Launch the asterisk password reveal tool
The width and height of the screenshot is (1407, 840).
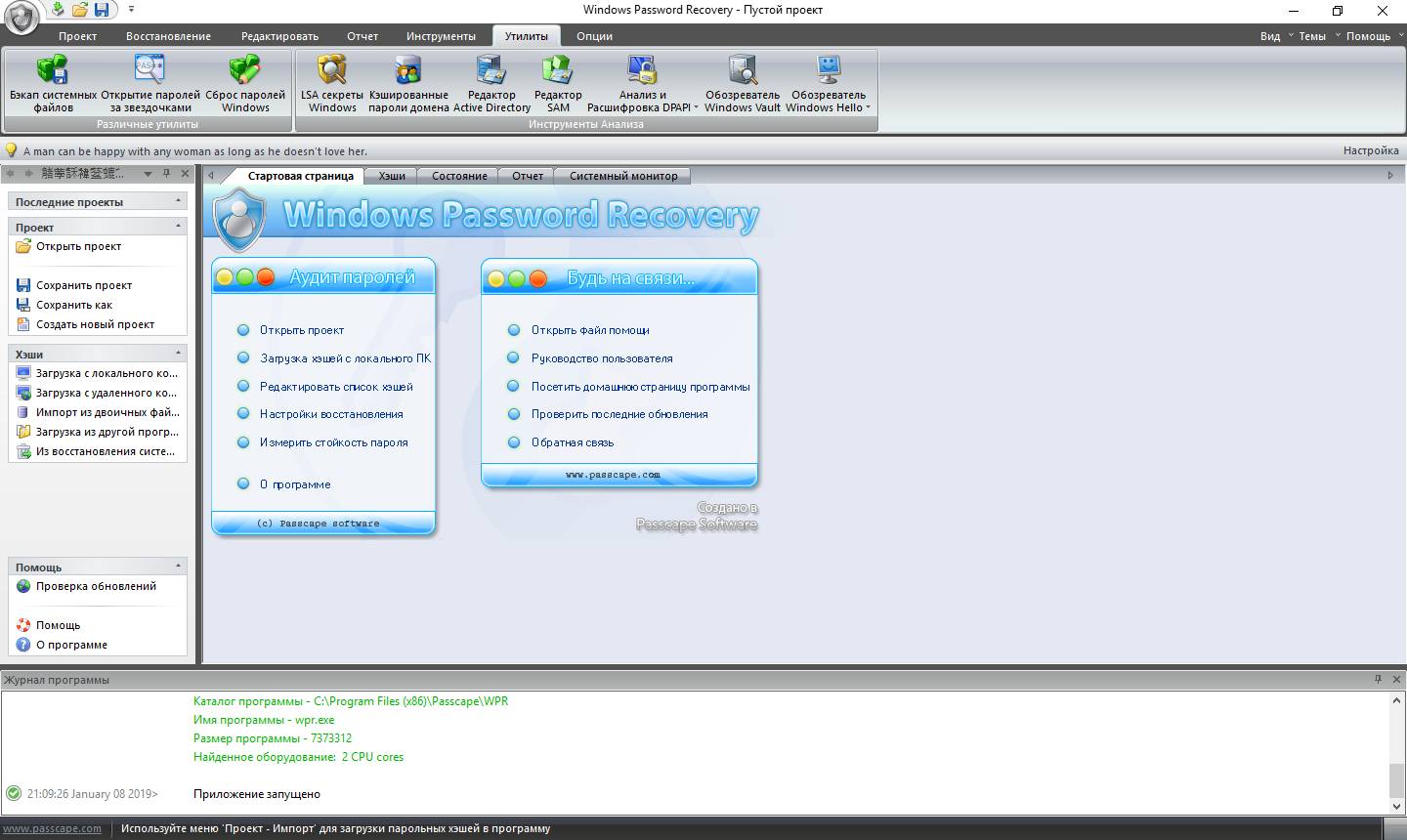[150, 84]
